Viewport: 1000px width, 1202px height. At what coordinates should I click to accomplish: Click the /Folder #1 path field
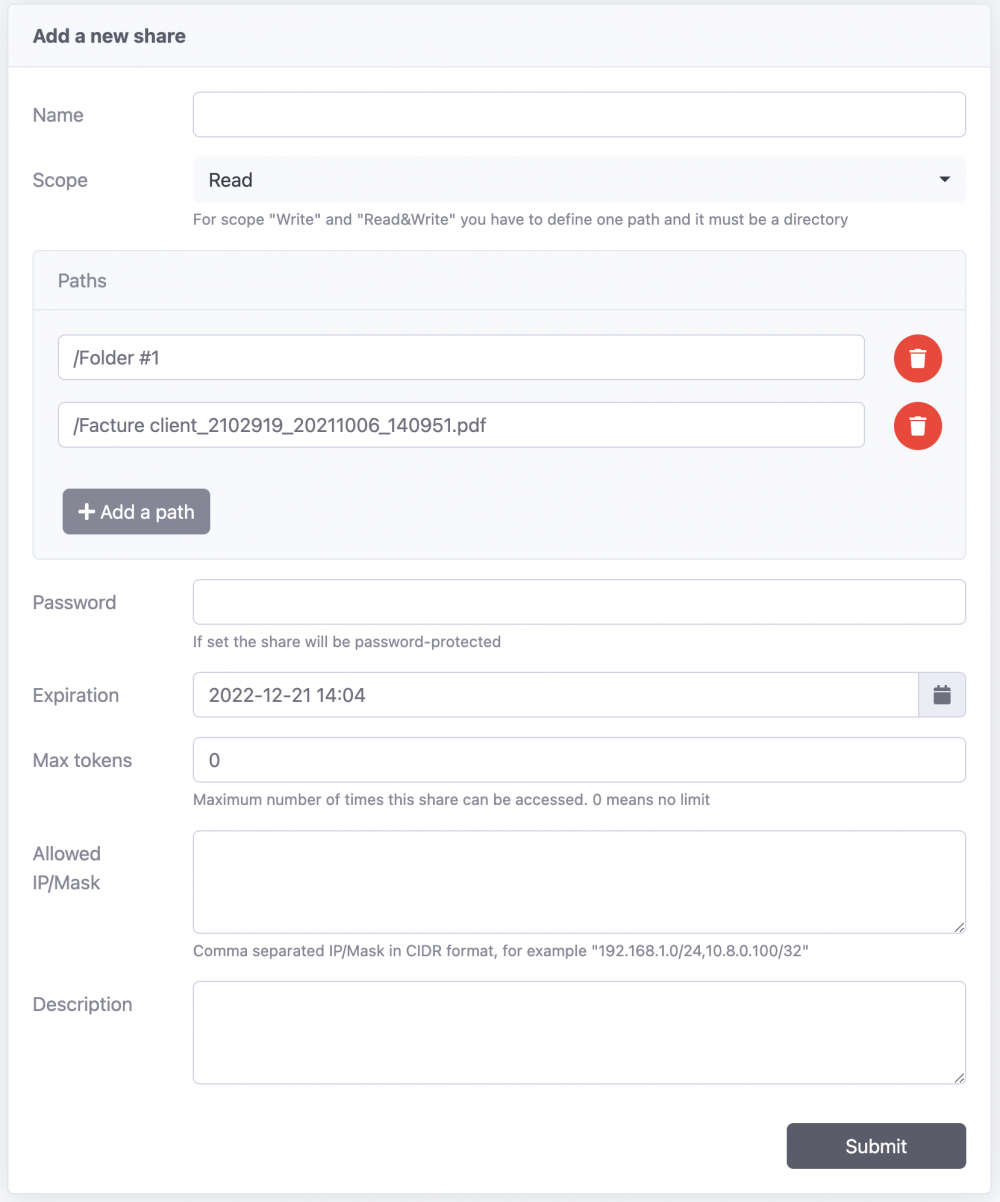460,358
